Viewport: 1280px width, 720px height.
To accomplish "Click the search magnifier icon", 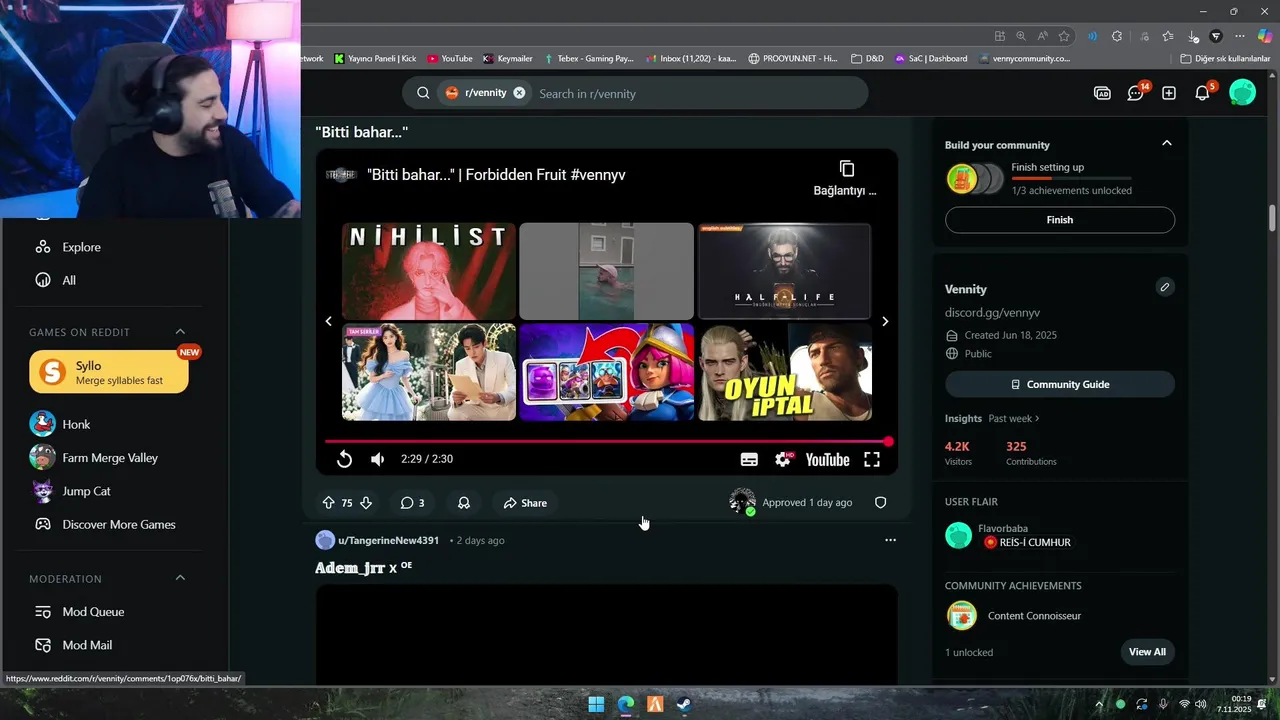I will pyautogui.click(x=423, y=93).
